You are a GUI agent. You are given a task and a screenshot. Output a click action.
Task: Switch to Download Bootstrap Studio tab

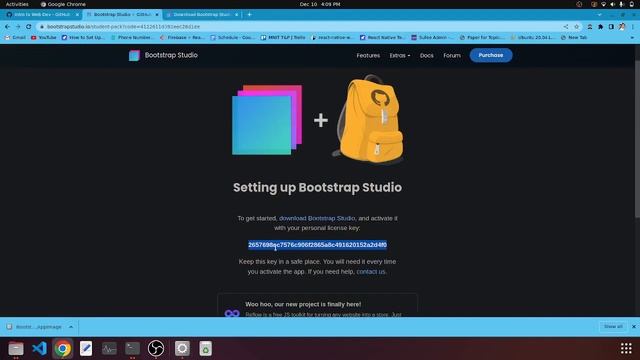(x=201, y=14)
